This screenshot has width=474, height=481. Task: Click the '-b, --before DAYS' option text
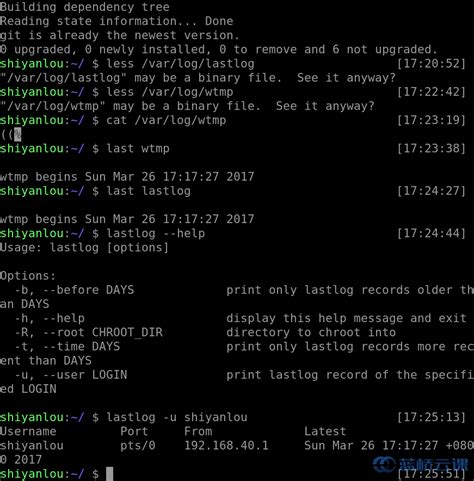tap(74, 290)
